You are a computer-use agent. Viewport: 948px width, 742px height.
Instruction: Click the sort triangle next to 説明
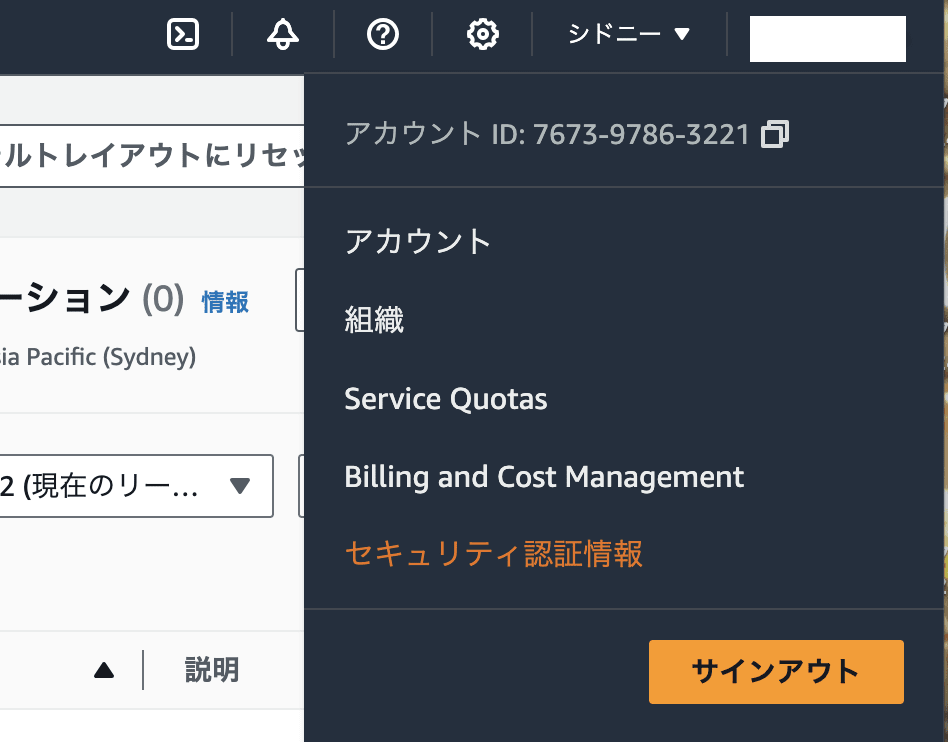105,670
